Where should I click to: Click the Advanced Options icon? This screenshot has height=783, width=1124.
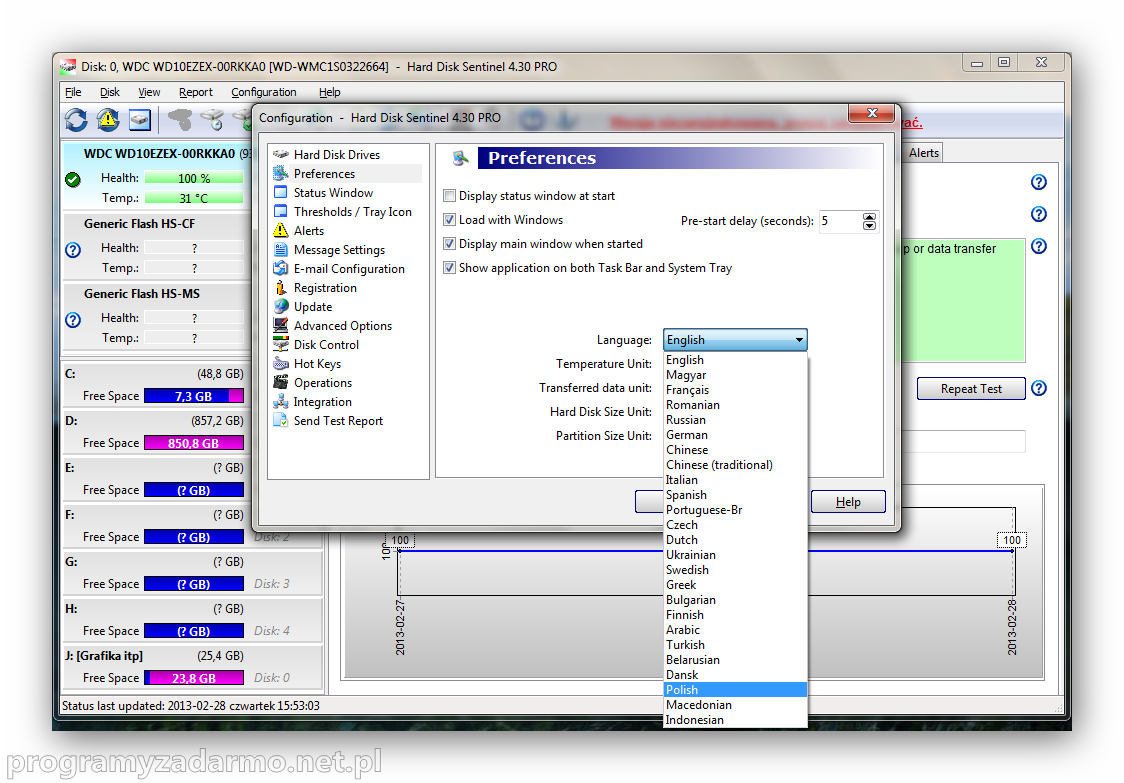click(281, 326)
